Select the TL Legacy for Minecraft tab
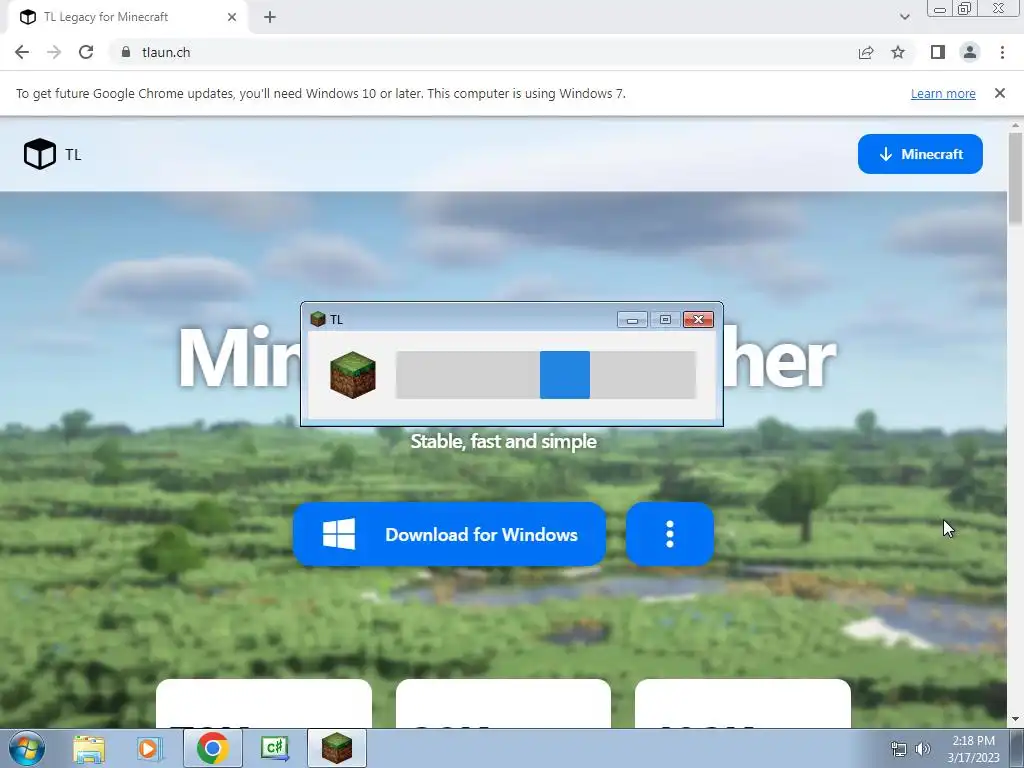 [x=127, y=17]
